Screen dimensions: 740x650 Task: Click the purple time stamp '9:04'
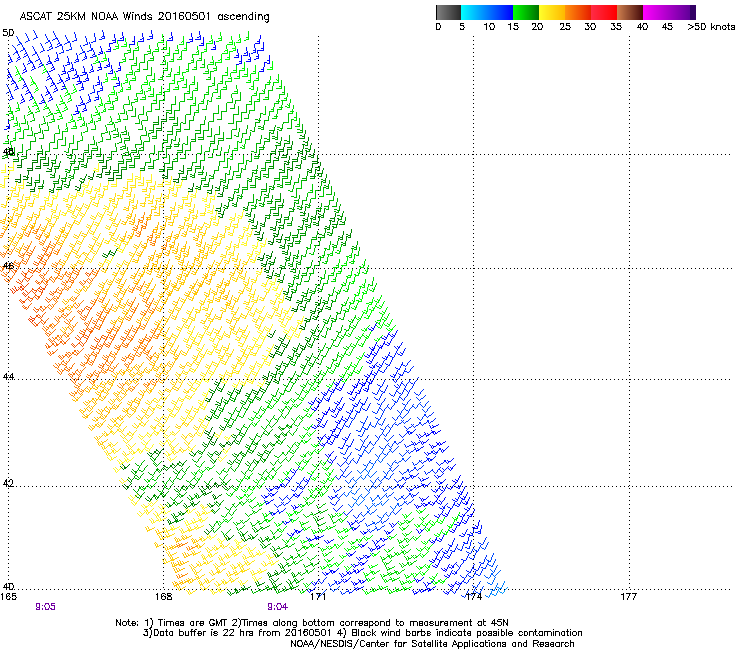[278, 607]
